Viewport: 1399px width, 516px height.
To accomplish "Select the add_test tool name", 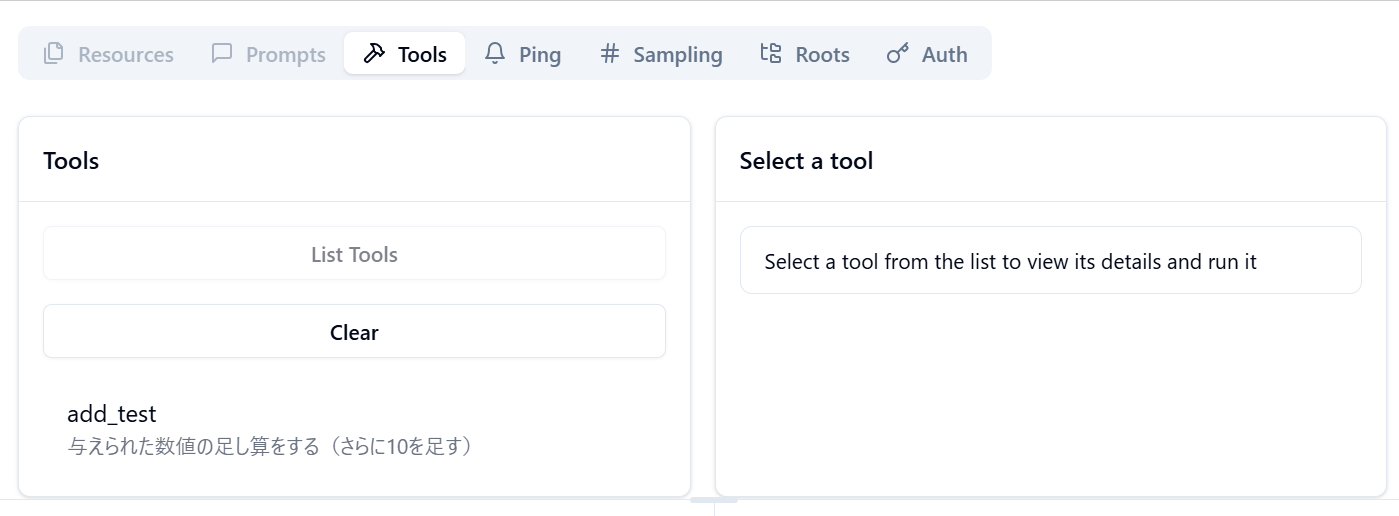I will pos(112,414).
